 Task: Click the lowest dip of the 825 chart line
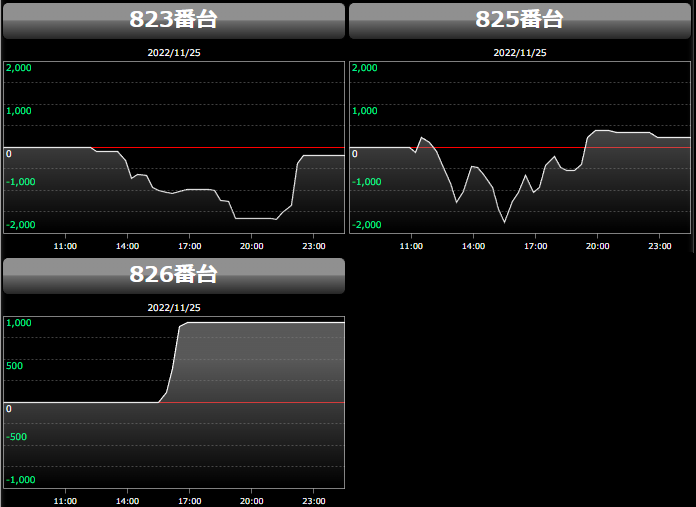505,221
